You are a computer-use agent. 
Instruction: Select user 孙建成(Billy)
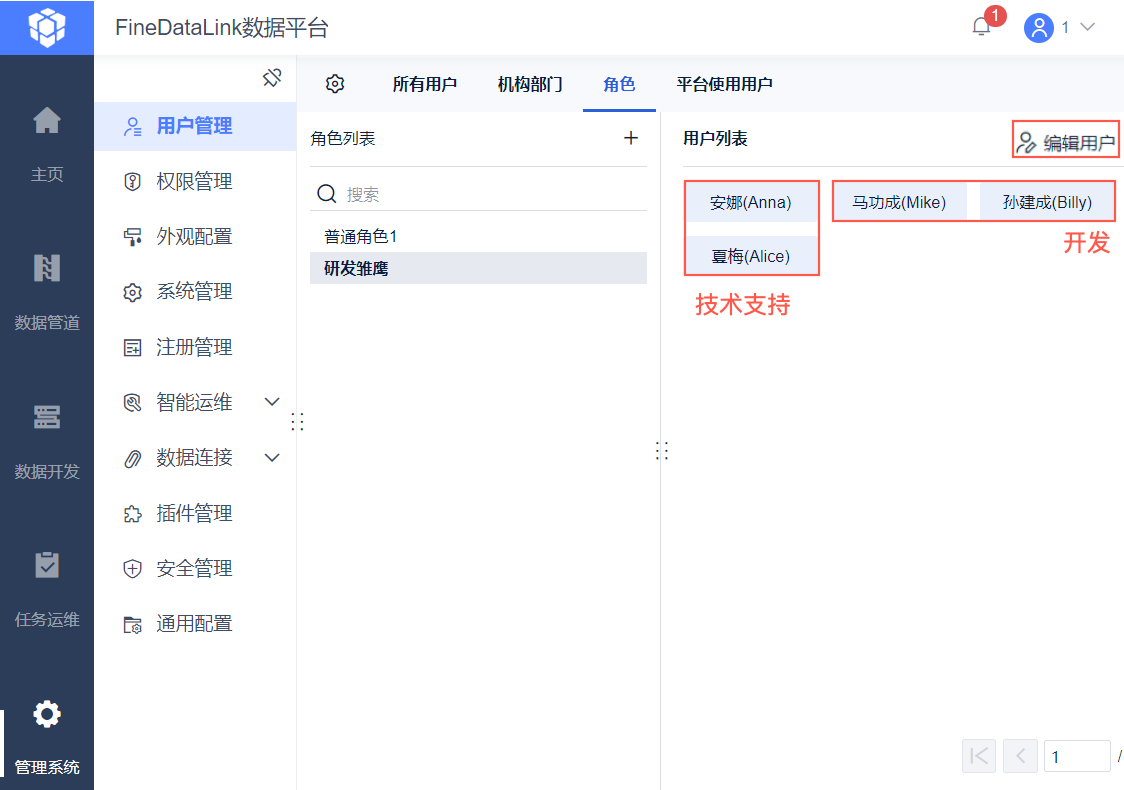tap(1047, 203)
